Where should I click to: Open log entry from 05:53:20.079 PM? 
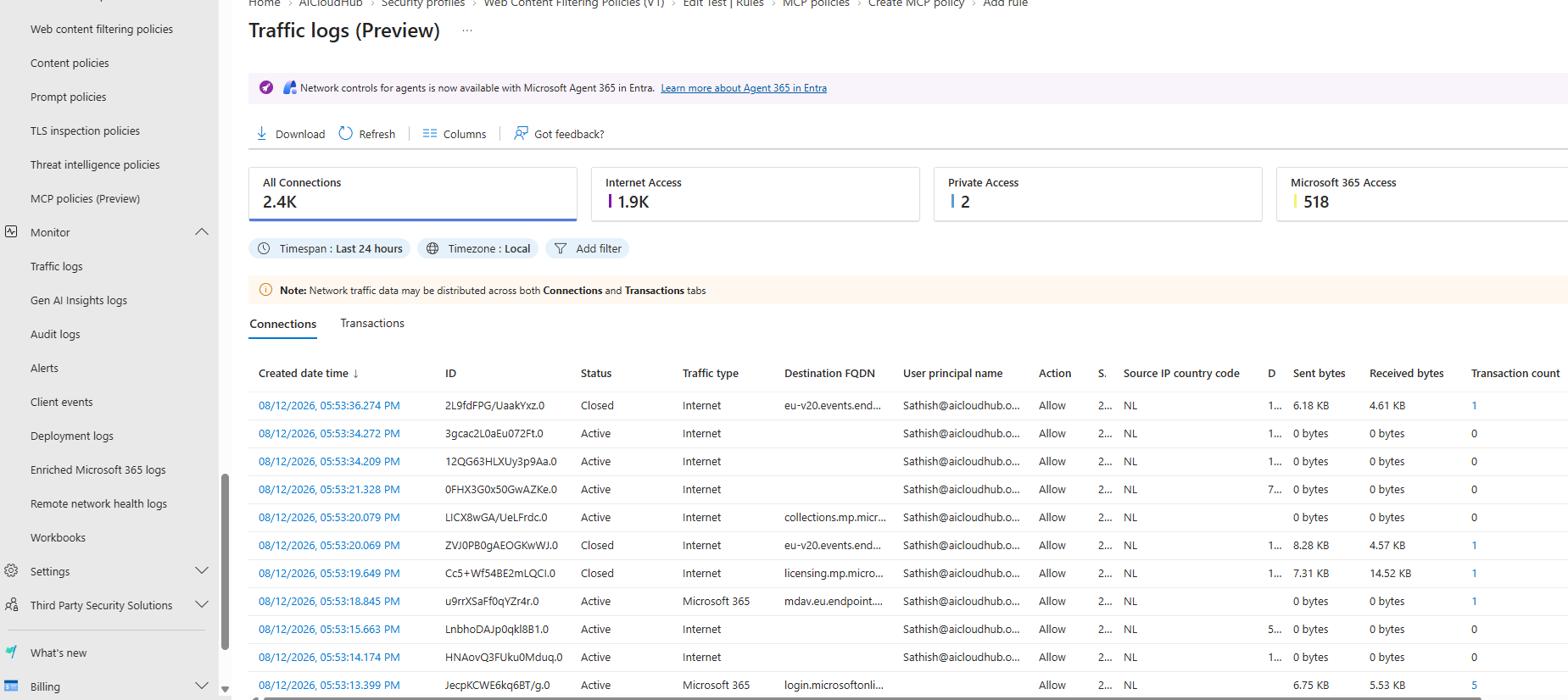pyautogui.click(x=329, y=518)
